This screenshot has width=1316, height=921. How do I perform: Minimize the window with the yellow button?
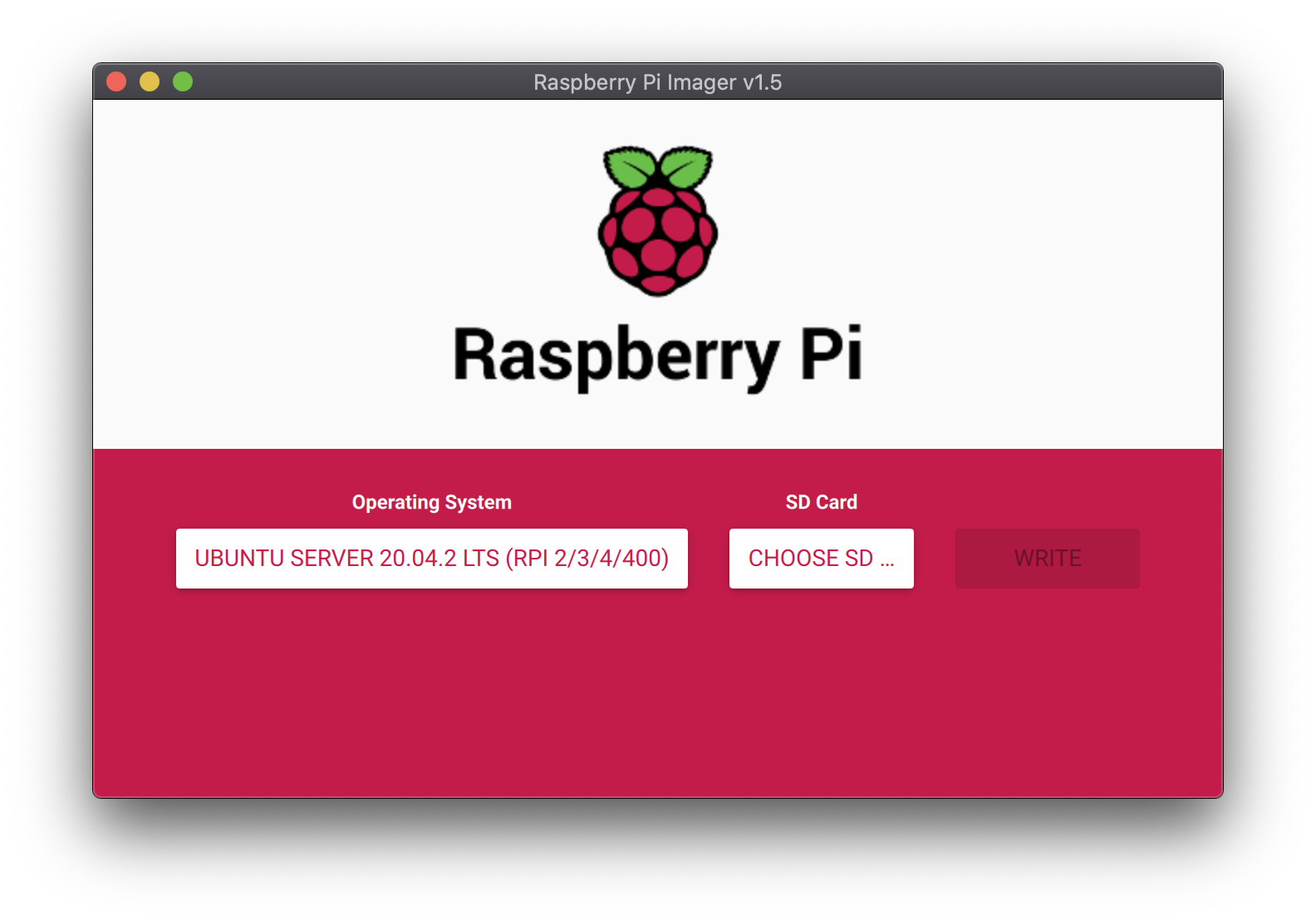pyautogui.click(x=150, y=81)
